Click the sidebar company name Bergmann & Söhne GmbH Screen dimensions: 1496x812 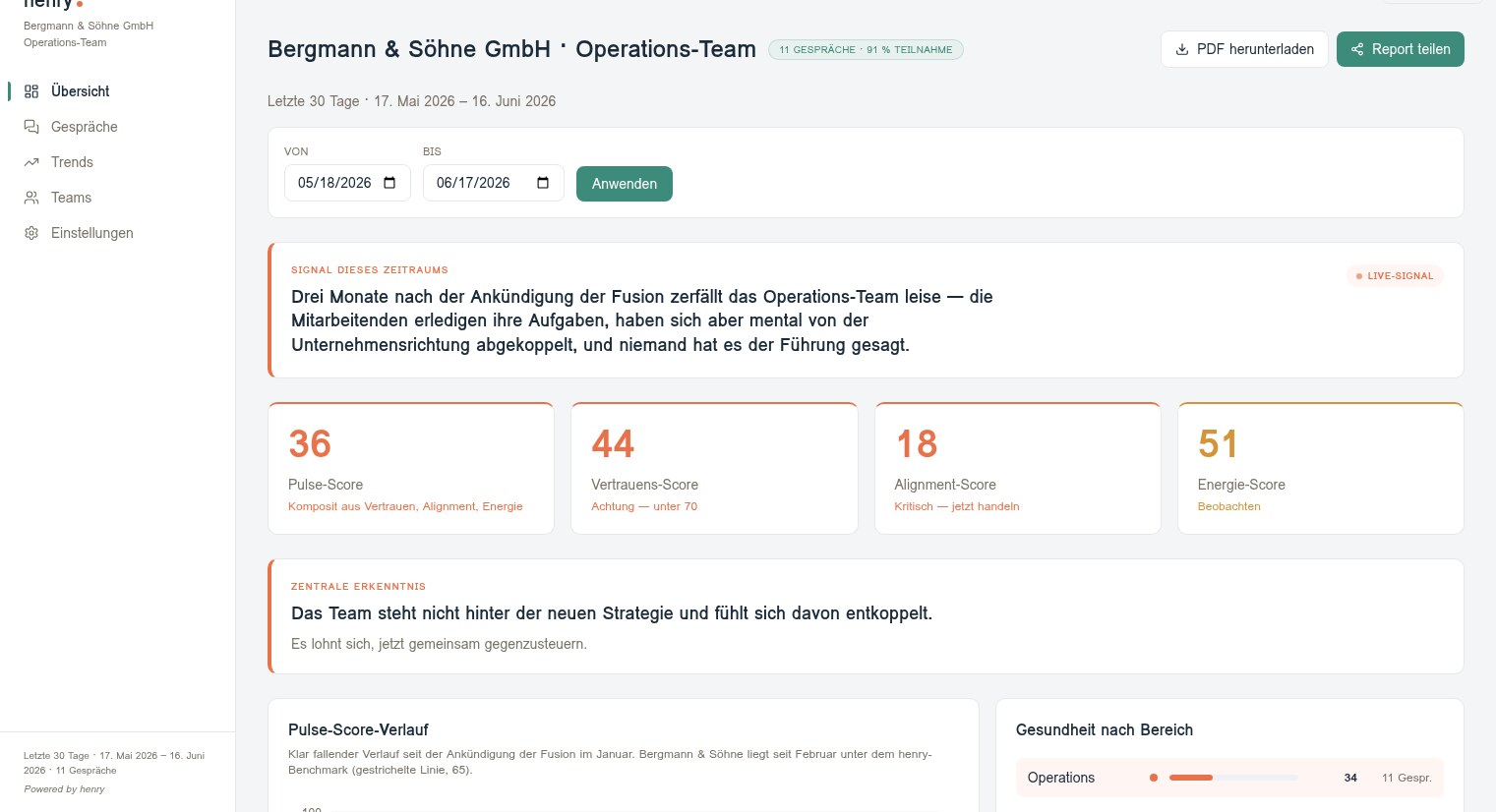pyautogui.click(x=89, y=26)
